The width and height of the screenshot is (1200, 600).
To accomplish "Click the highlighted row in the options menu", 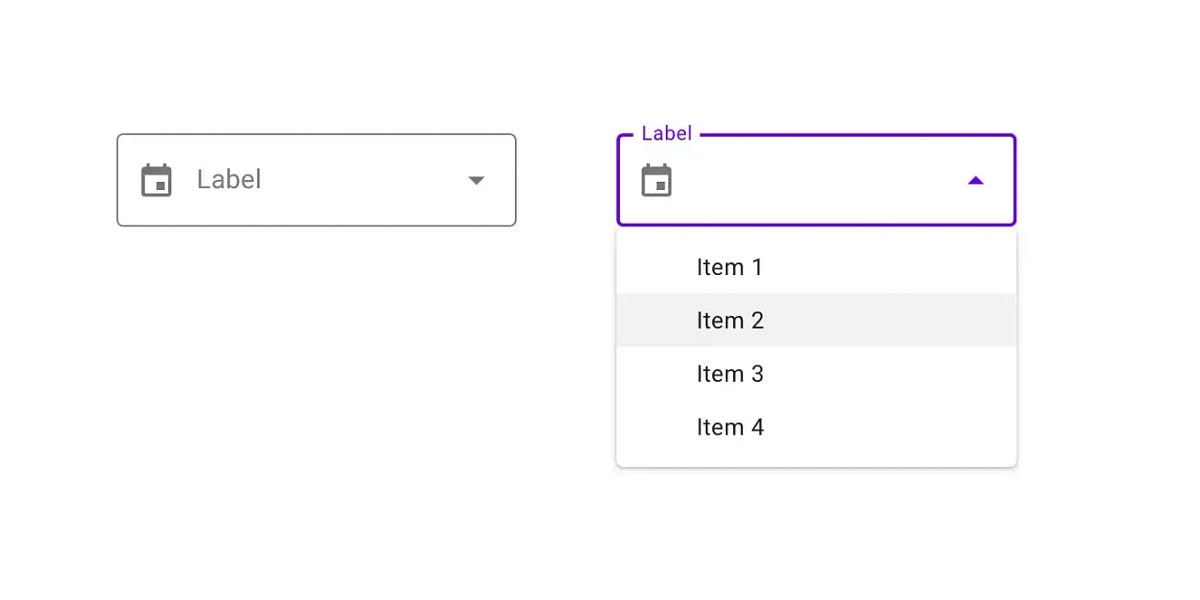I will click(x=816, y=320).
